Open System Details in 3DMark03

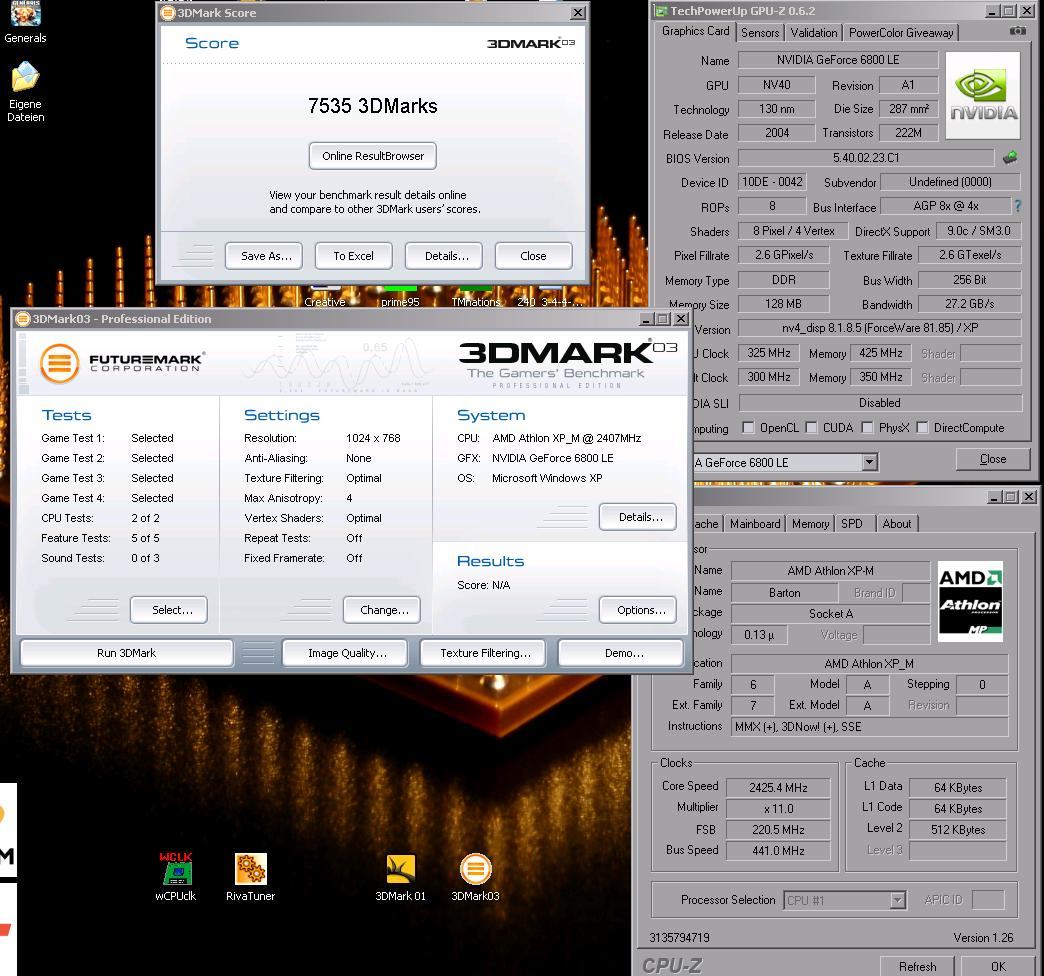tap(637, 517)
